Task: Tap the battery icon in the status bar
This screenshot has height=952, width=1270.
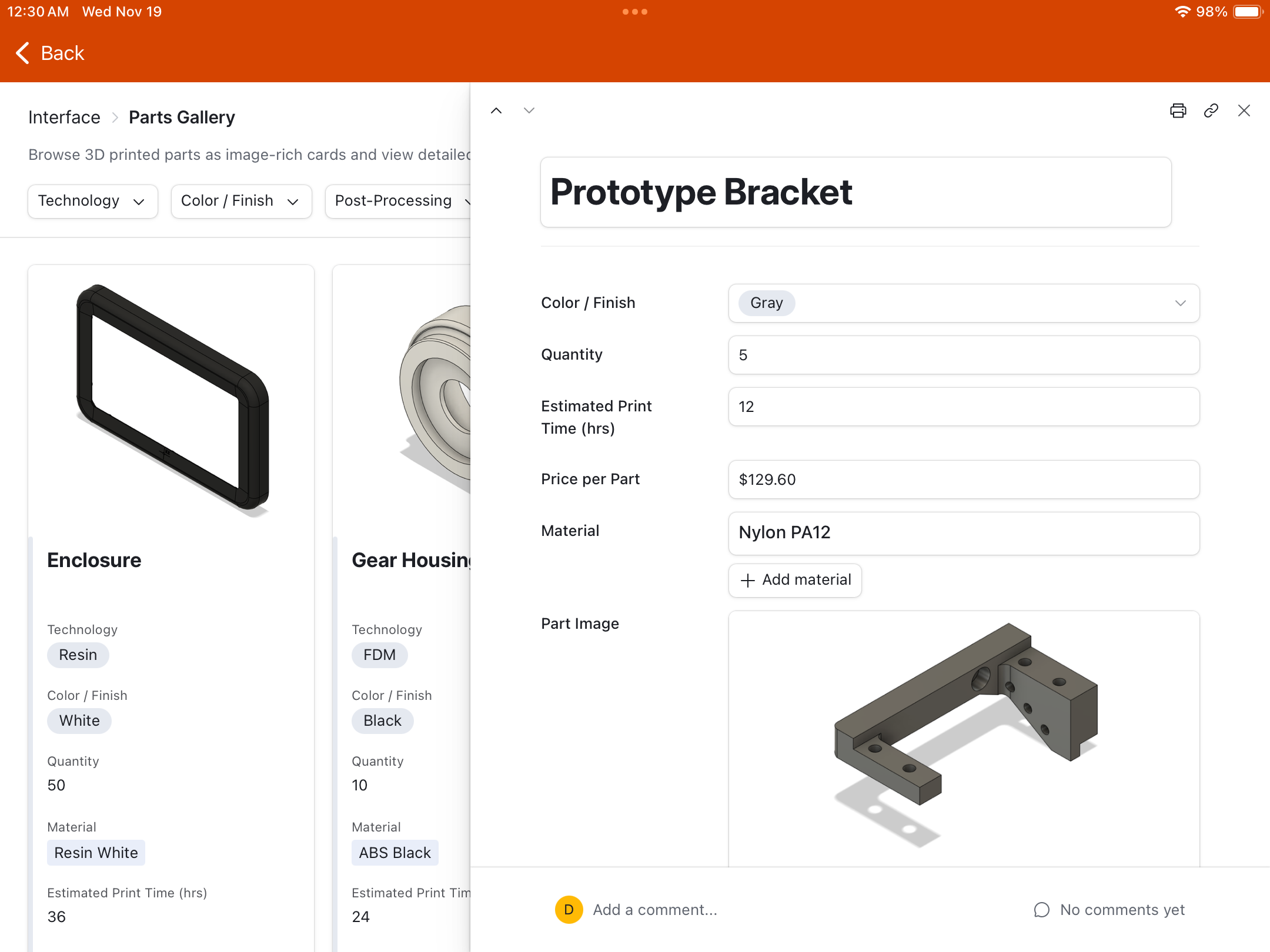Action: pos(1248,11)
